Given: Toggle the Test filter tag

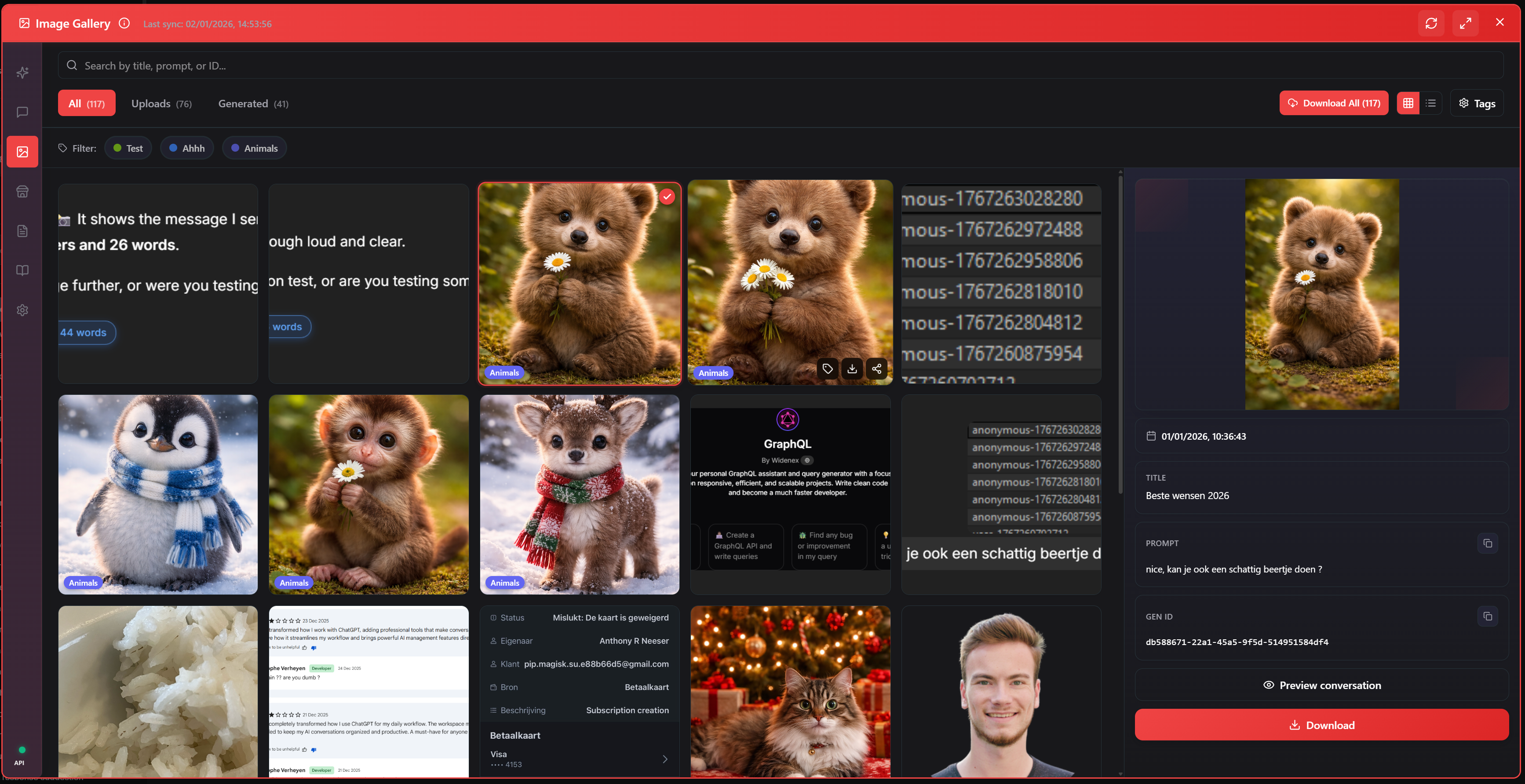Looking at the screenshot, I should point(128,147).
